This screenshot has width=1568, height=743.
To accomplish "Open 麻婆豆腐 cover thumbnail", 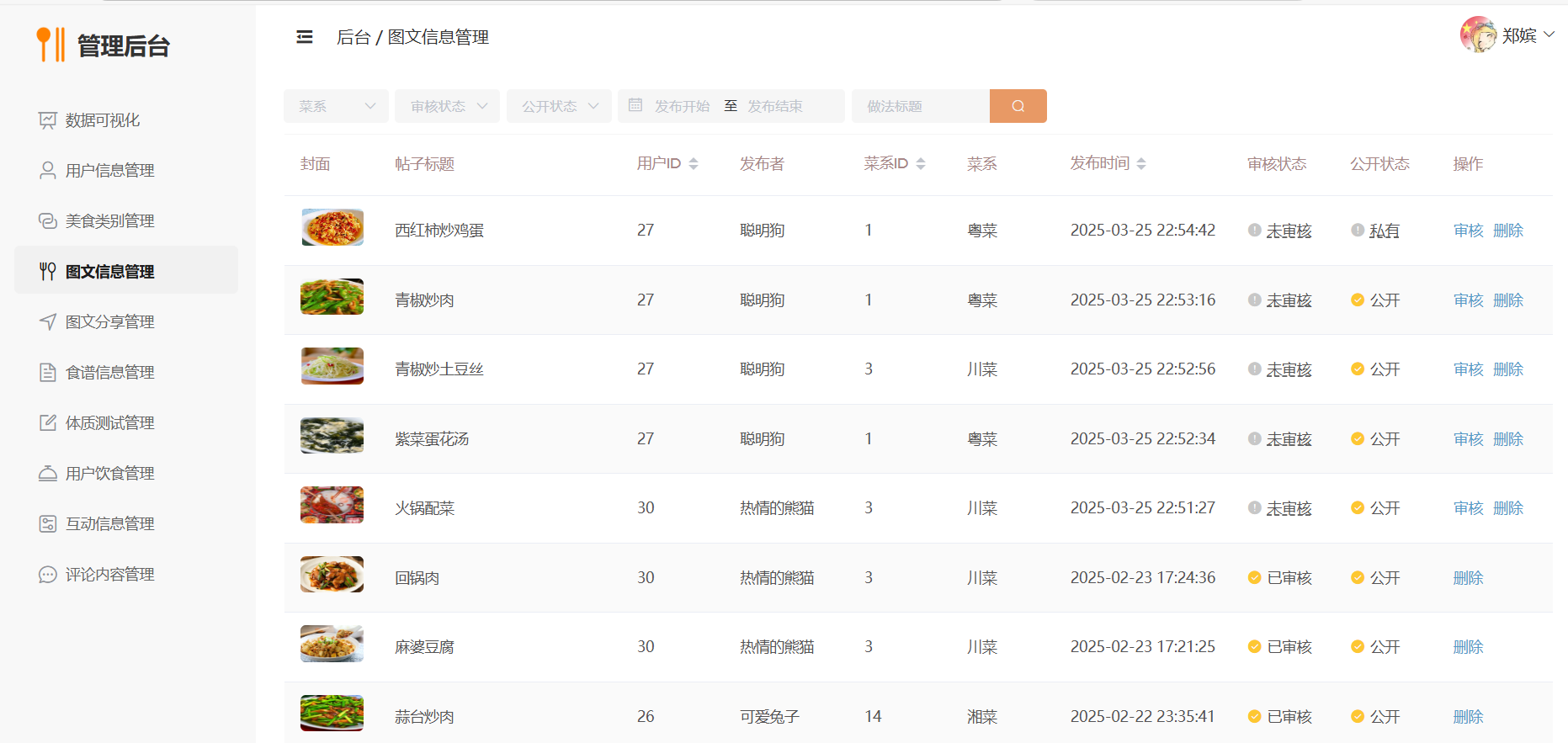I will pyautogui.click(x=332, y=644).
